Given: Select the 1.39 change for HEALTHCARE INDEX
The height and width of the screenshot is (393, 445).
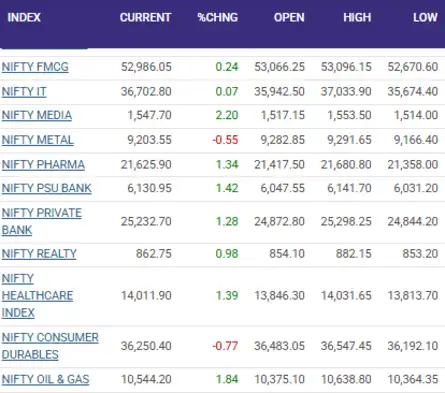Looking at the screenshot, I should point(227,296).
